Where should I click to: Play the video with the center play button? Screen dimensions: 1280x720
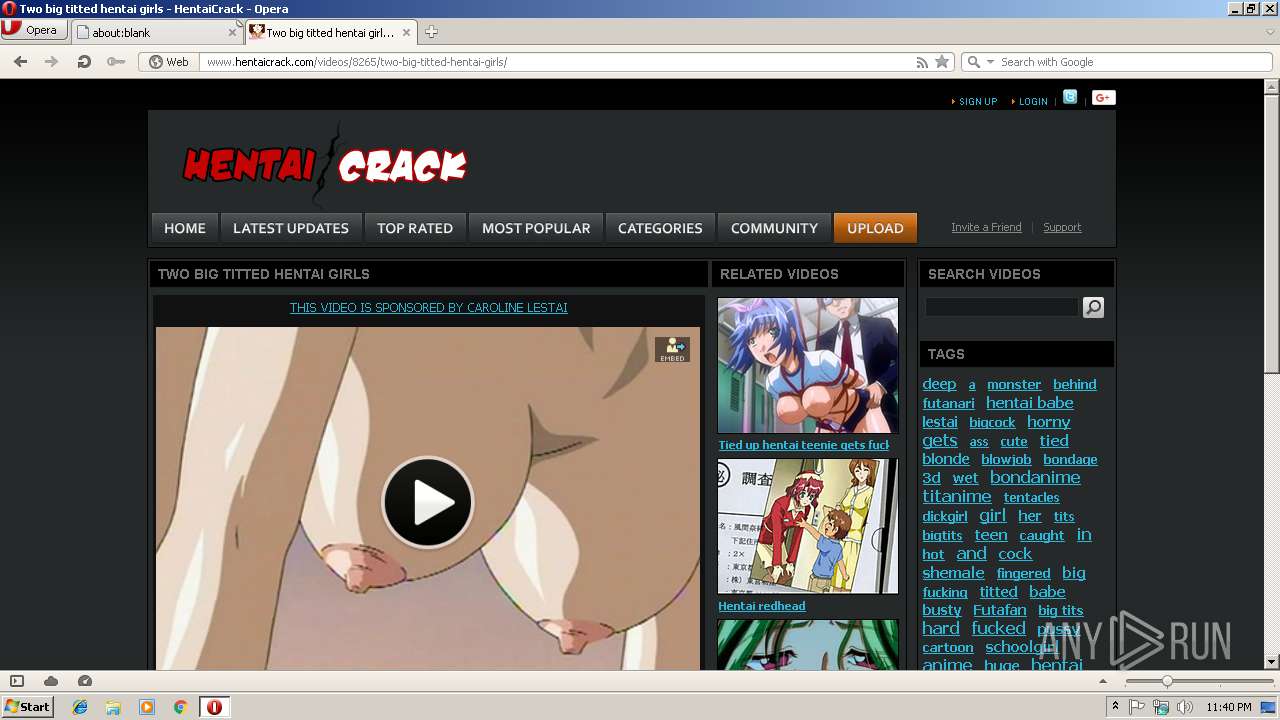(428, 502)
